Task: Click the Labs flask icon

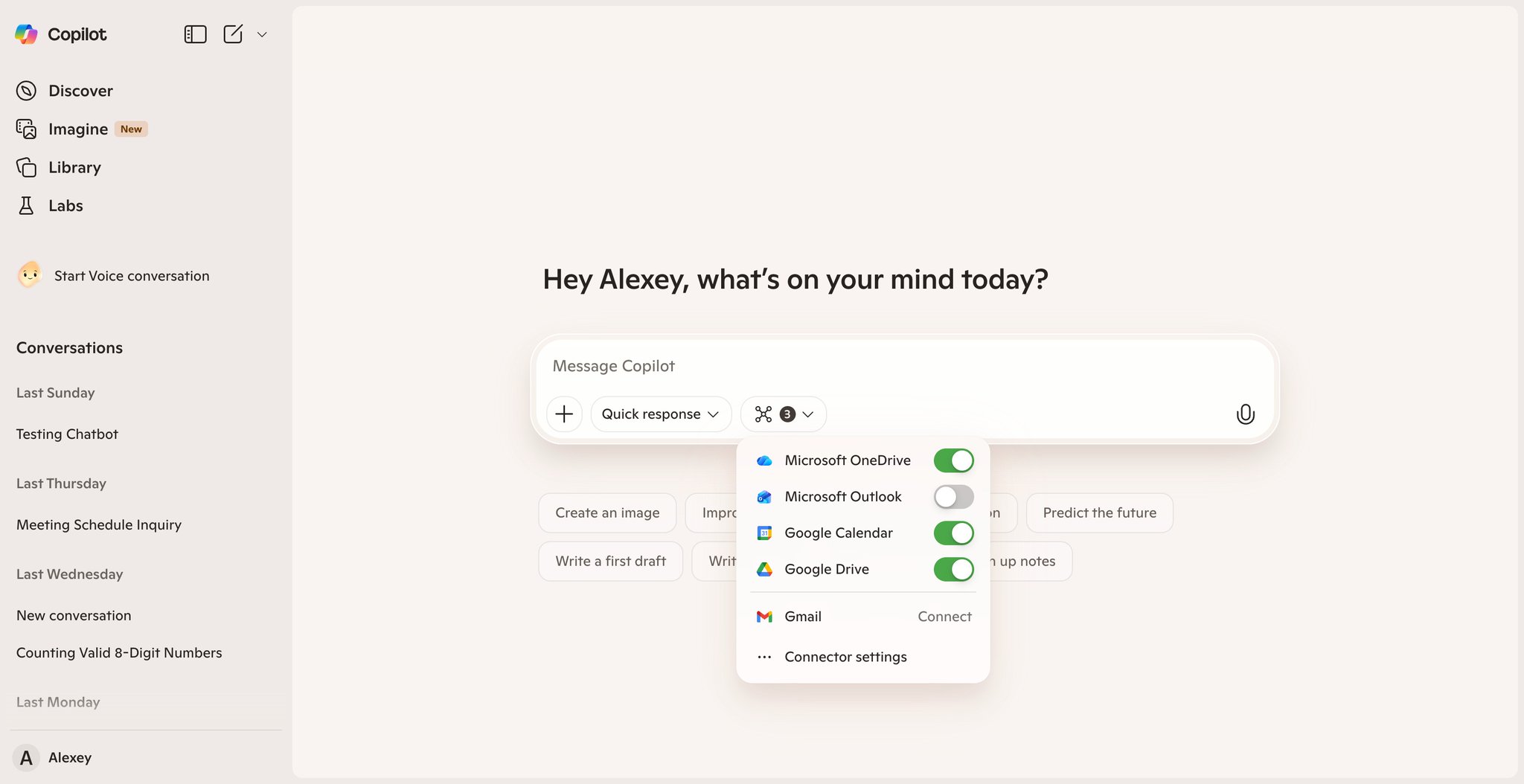Action: tap(26, 206)
